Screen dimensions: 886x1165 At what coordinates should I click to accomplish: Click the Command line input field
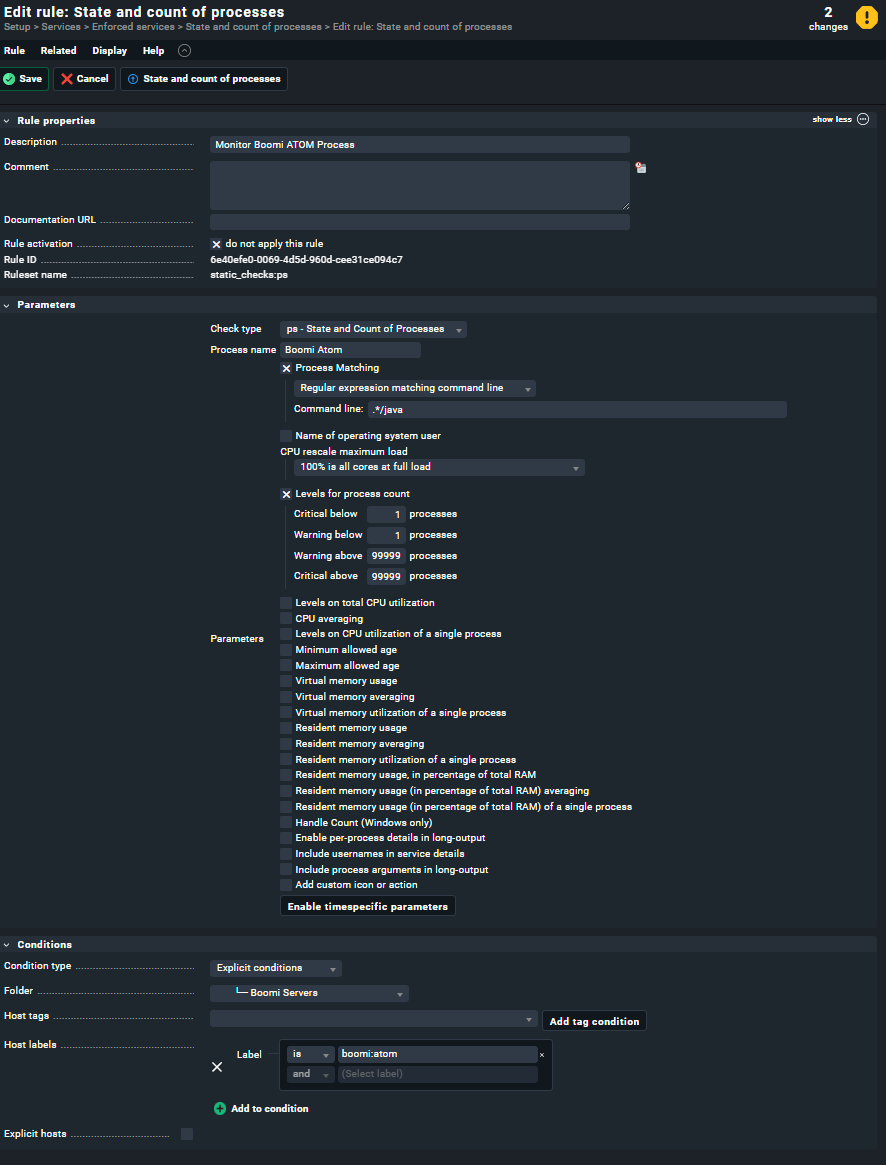tap(577, 409)
